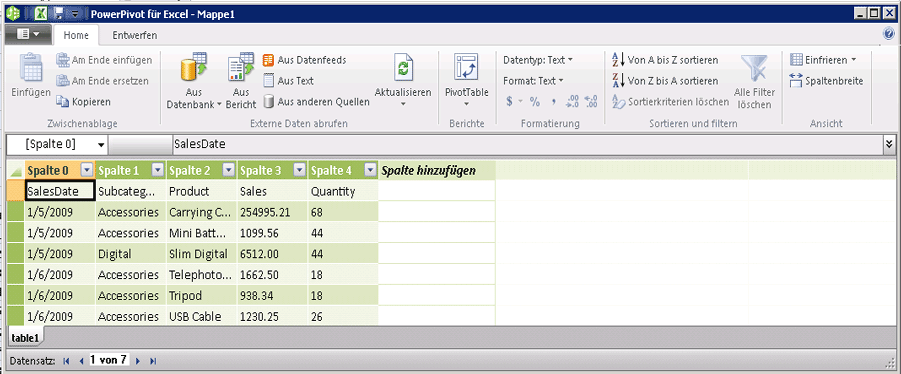The width and height of the screenshot is (901, 374).
Task: Switch to the Home tab
Action: point(76,36)
